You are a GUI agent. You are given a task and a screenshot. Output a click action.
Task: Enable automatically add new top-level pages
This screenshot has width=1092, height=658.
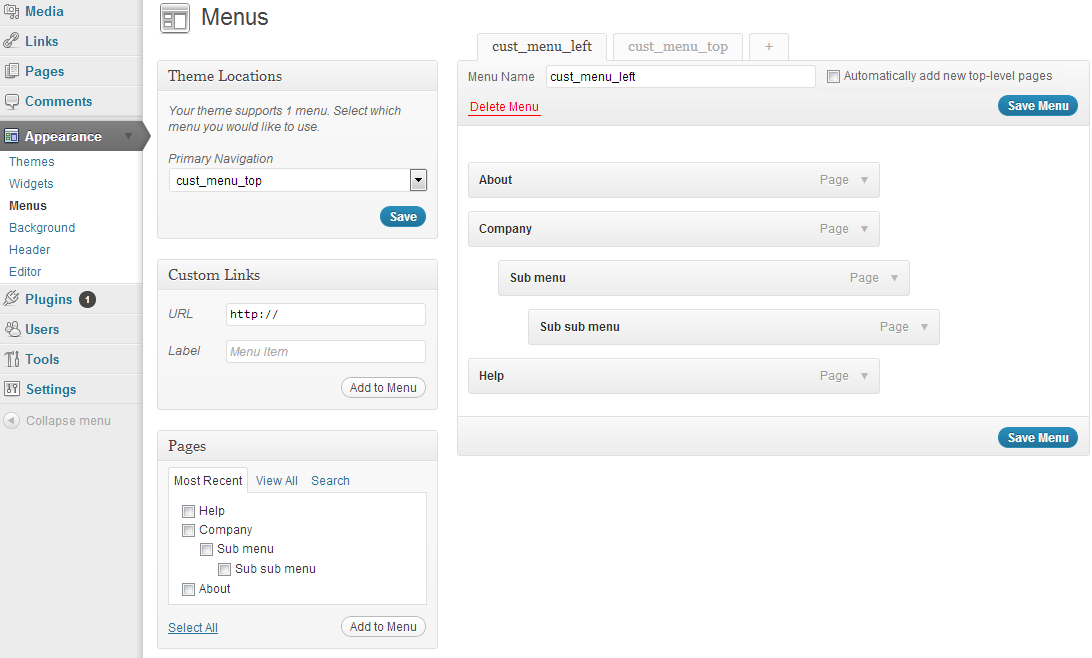833,77
